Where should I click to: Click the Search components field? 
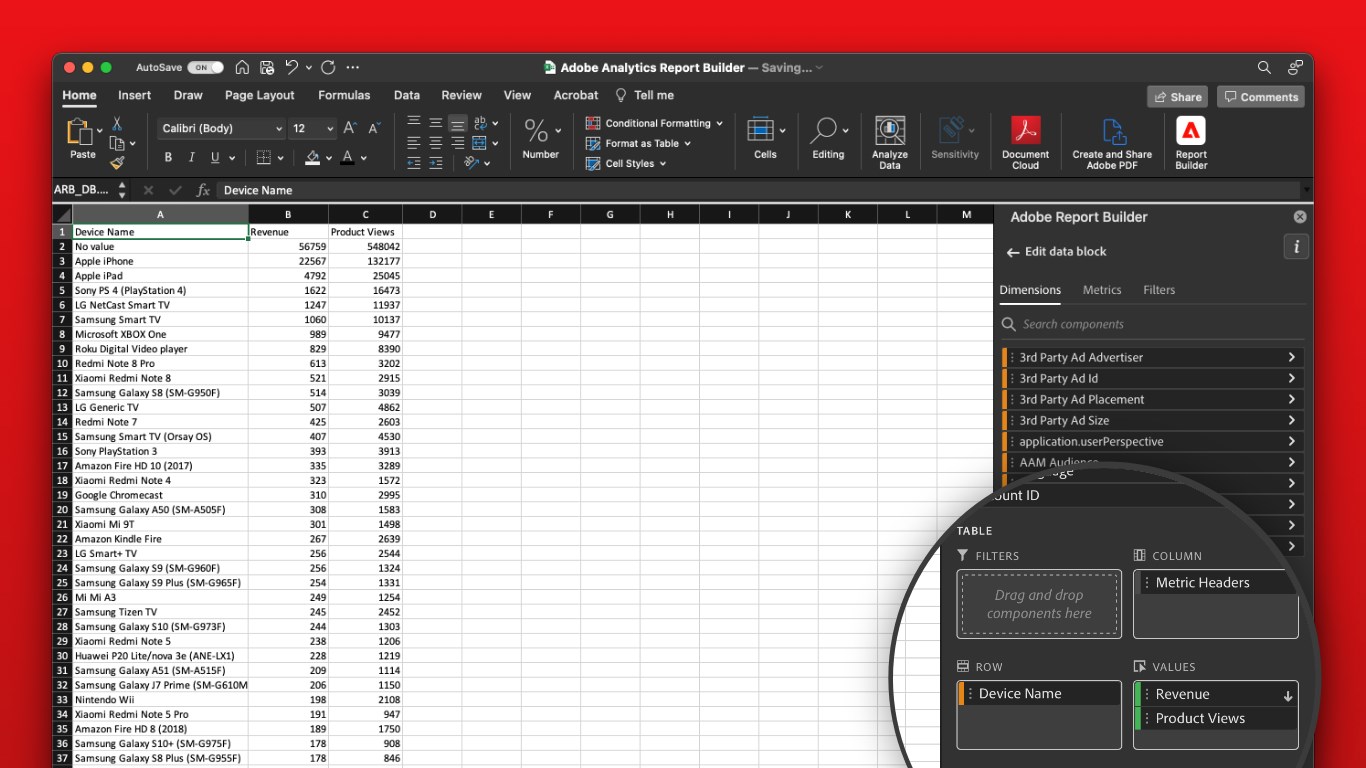point(1150,324)
